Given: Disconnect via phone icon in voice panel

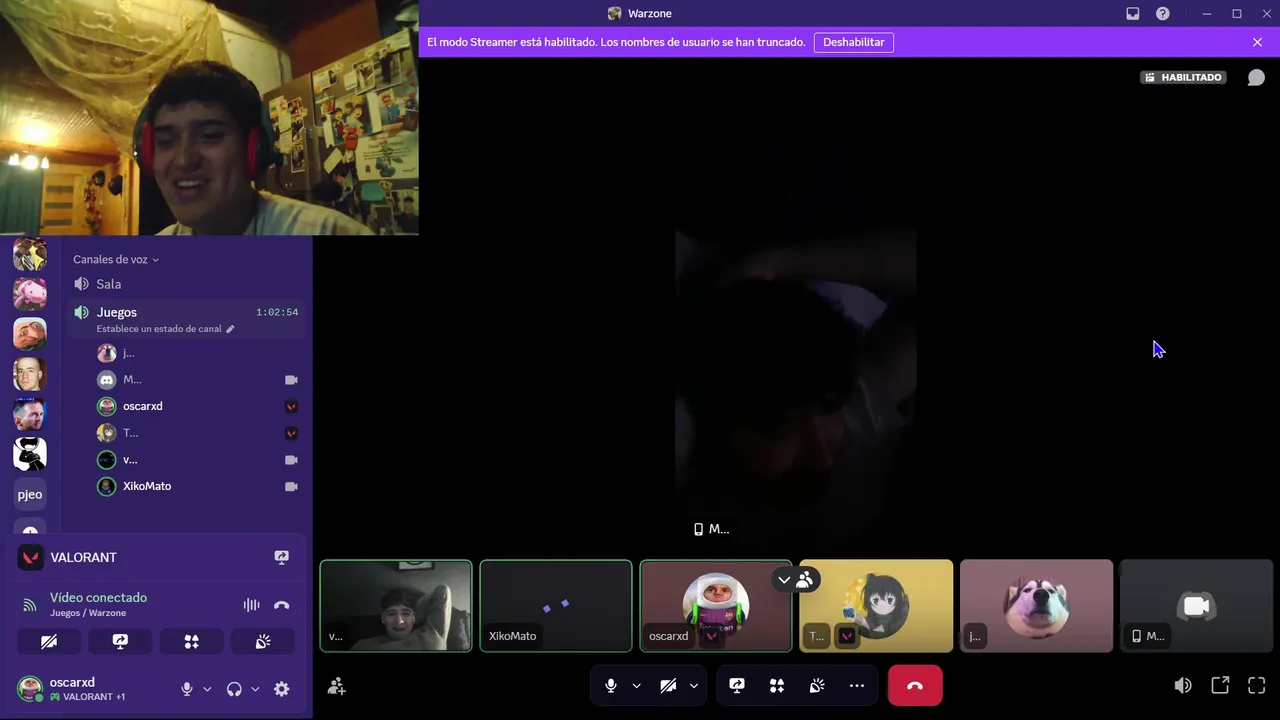Looking at the screenshot, I should click(x=282, y=605).
